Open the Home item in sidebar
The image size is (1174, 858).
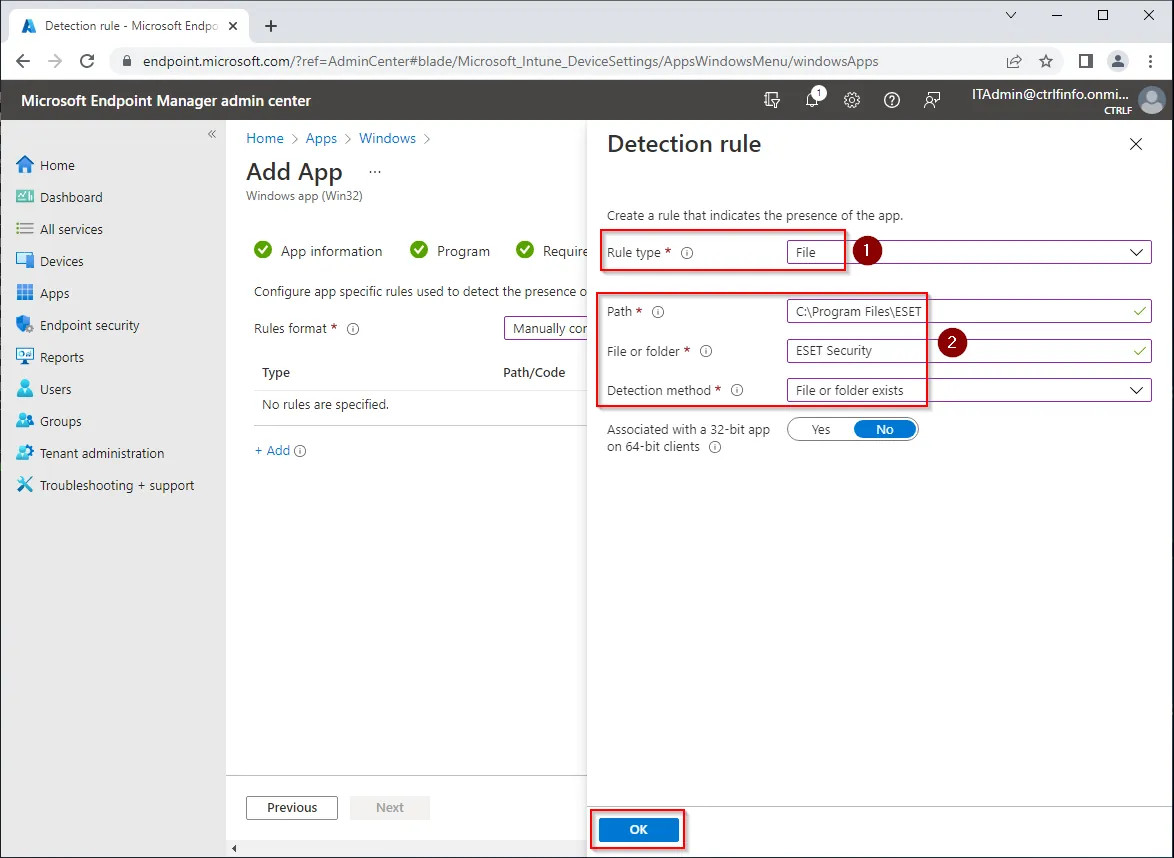[x=46, y=165]
